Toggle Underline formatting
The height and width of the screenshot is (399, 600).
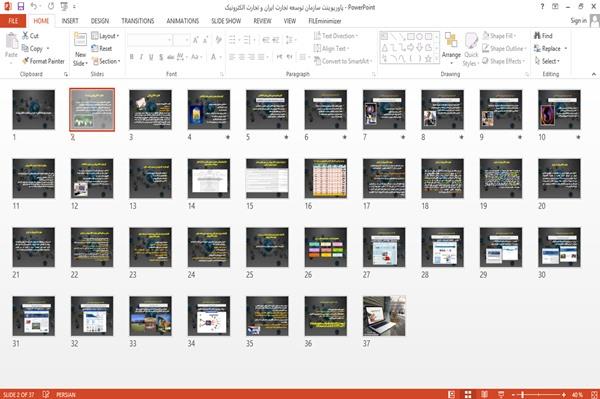tap(151, 57)
